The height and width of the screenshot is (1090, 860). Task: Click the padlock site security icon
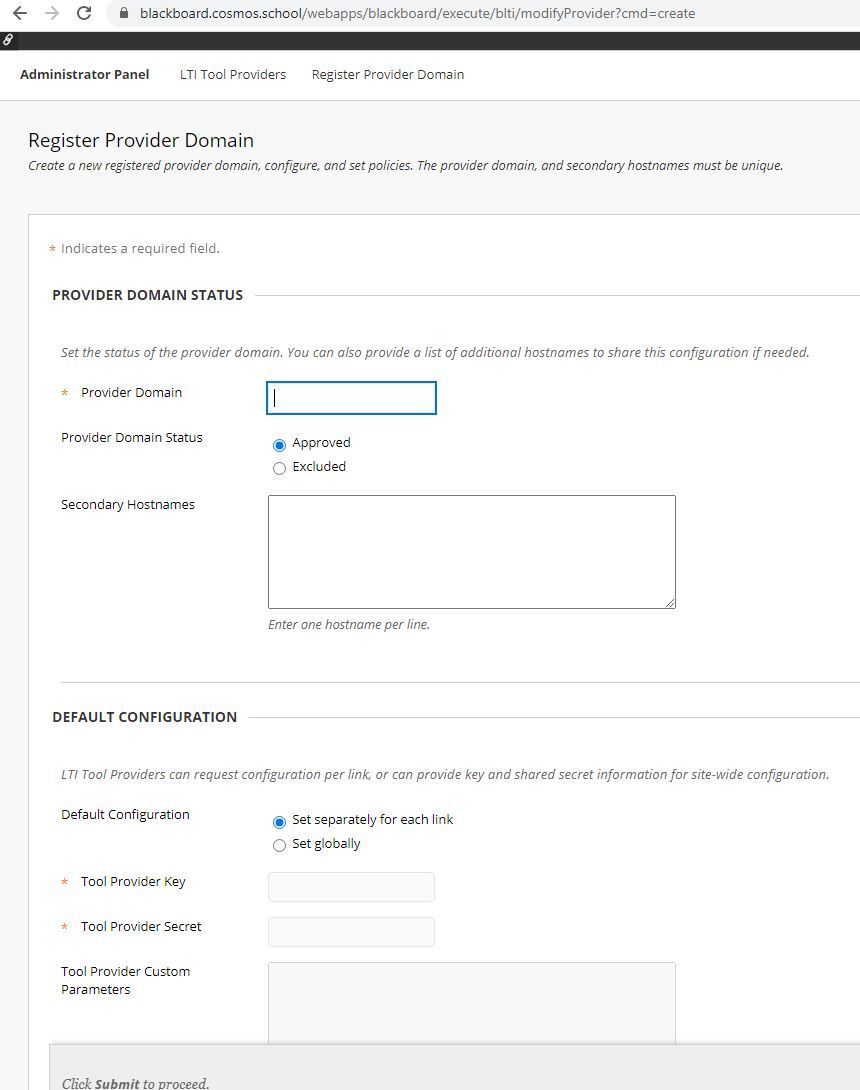click(x=124, y=13)
